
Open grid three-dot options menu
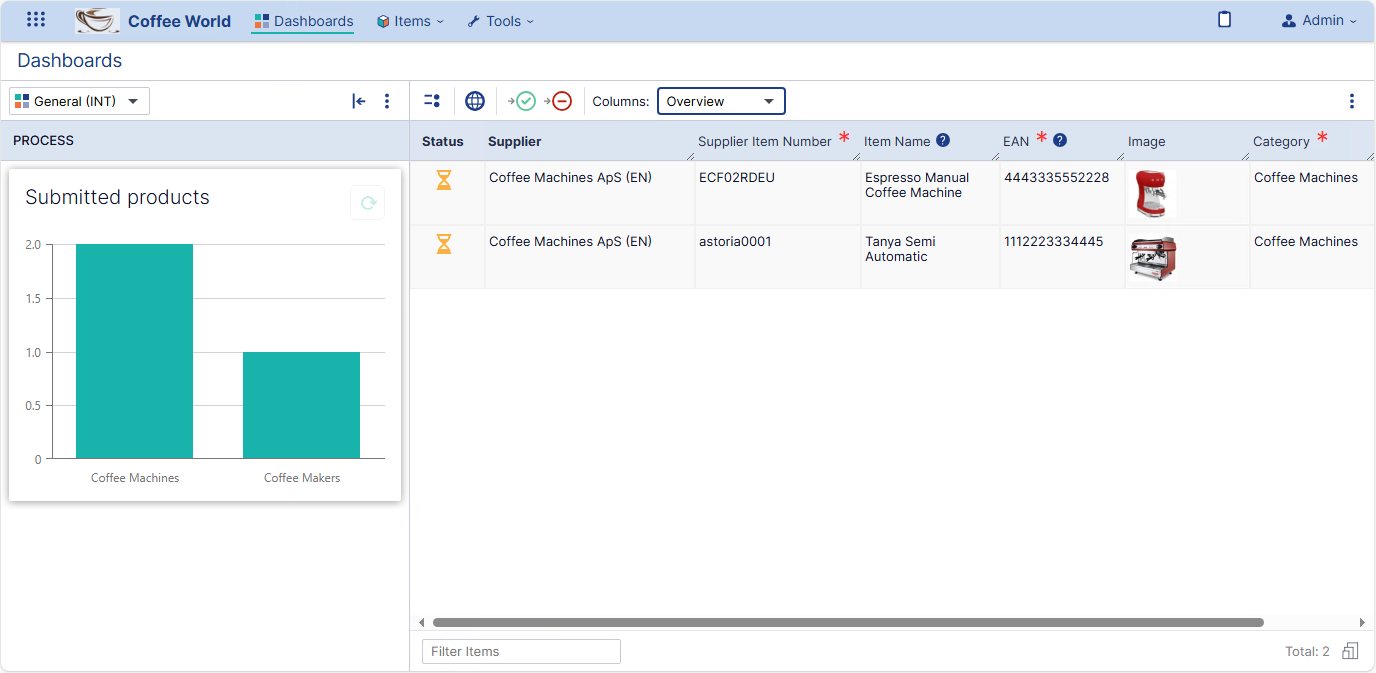[x=1352, y=101]
